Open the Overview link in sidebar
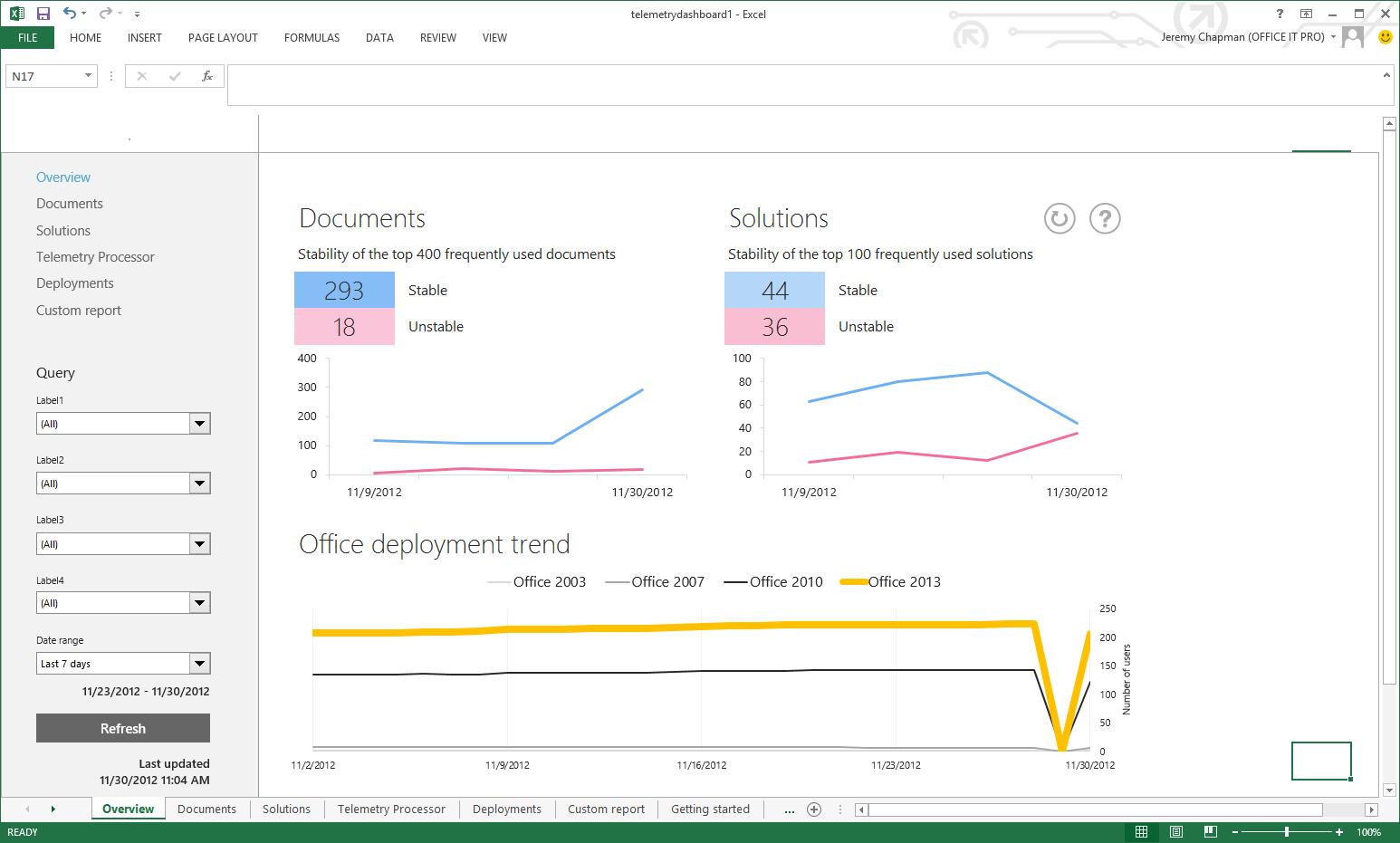The image size is (1400, 843). pos(63,177)
